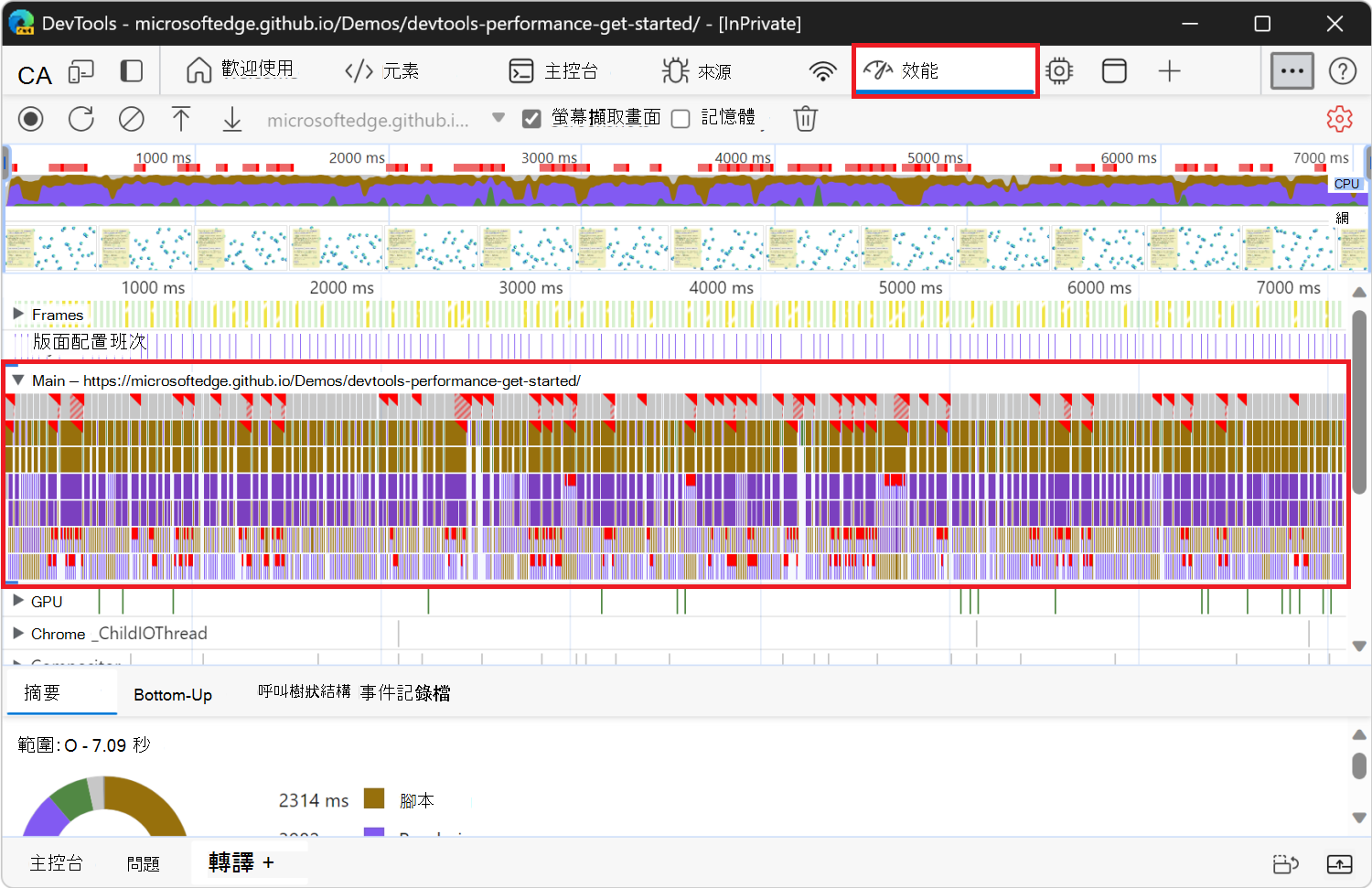
Task: Open the Welcome (歡迎使用) tab
Action: pyautogui.click(x=241, y=70)
